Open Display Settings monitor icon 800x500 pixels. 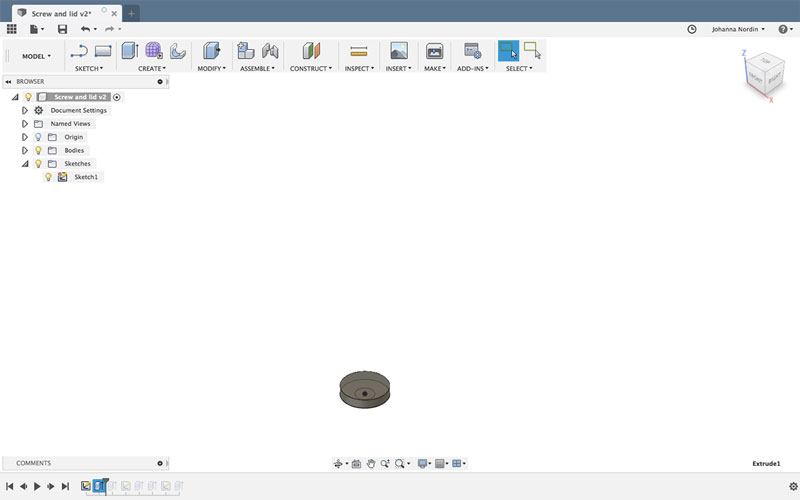click(x=422, y=464)
